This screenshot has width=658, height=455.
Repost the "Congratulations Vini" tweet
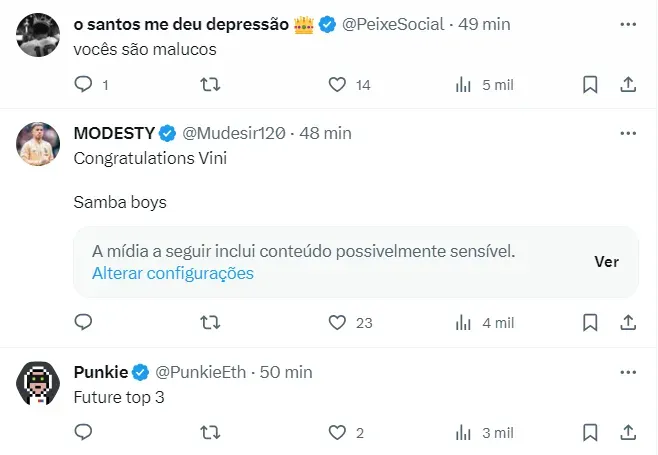click(210, 323)
